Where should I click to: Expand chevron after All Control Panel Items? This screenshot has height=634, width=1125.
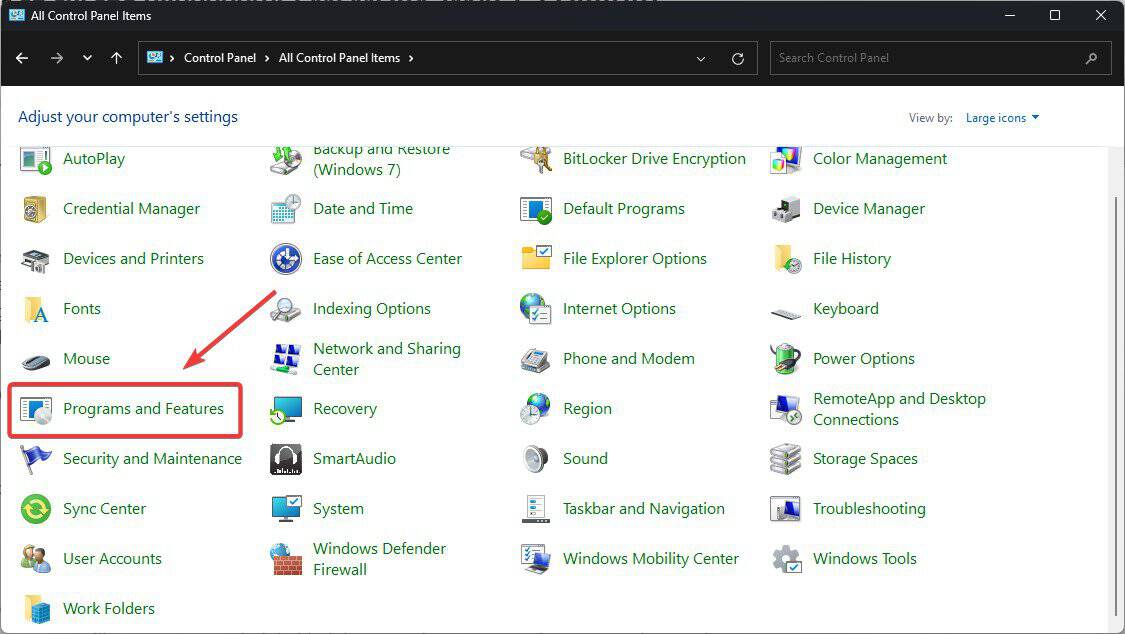[411, 58]
